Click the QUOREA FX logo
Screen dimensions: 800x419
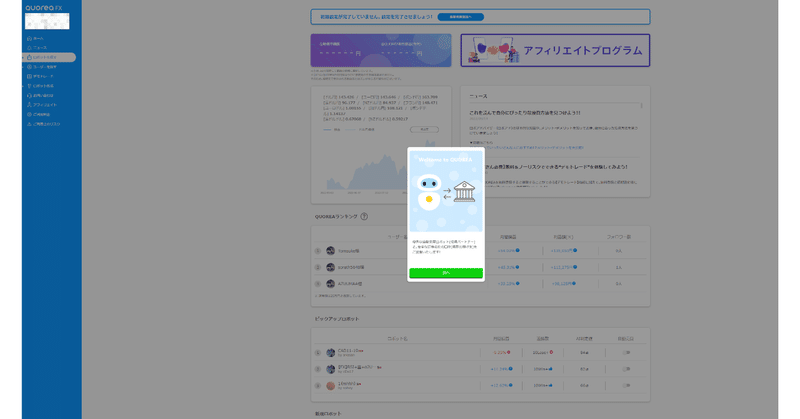coord(43,8)
